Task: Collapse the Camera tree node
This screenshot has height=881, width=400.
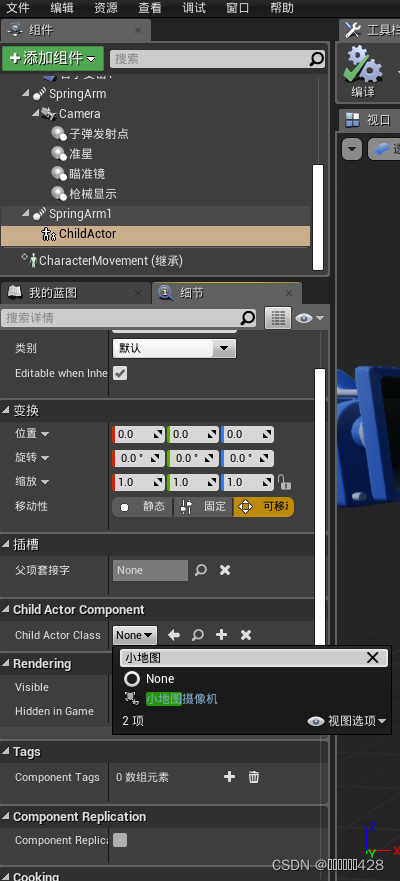Action: (35, 113)
